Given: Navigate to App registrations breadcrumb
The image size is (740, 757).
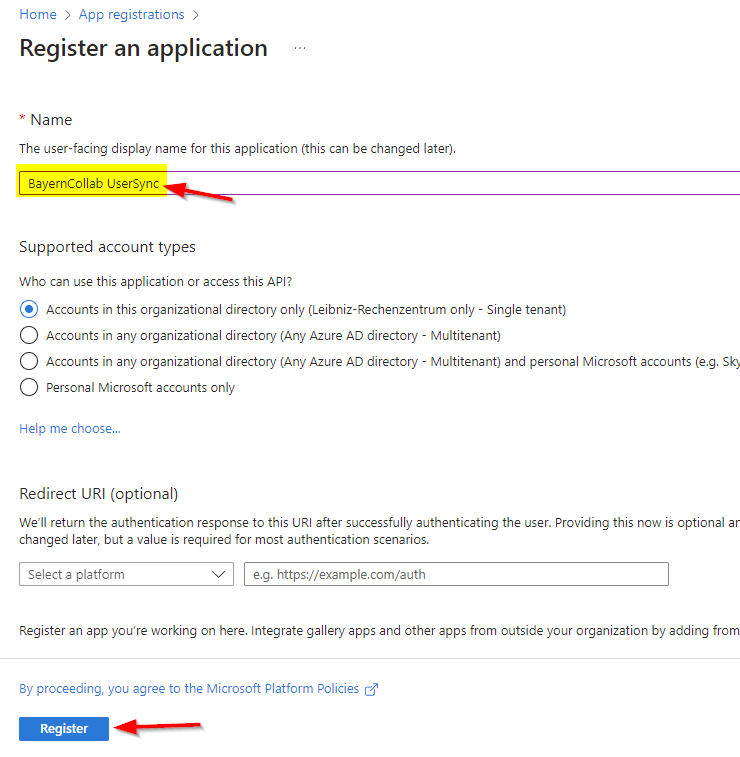Looking at the screenshot, I should tap(132, 15).
